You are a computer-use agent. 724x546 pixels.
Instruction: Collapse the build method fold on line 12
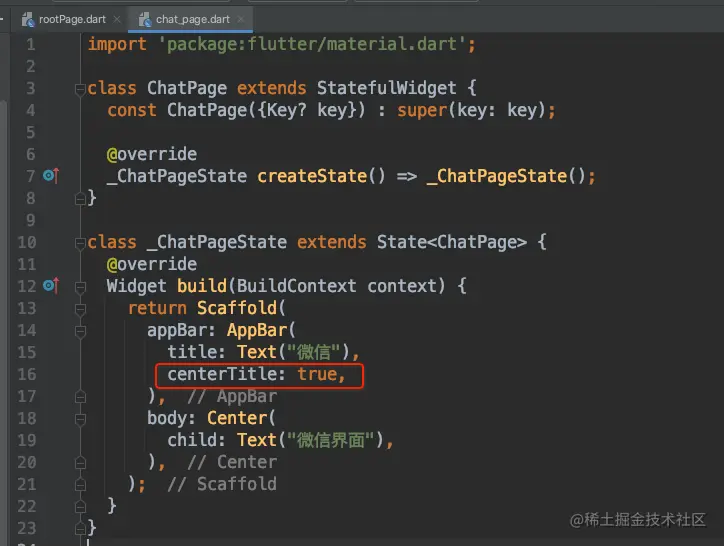(80, 287)
